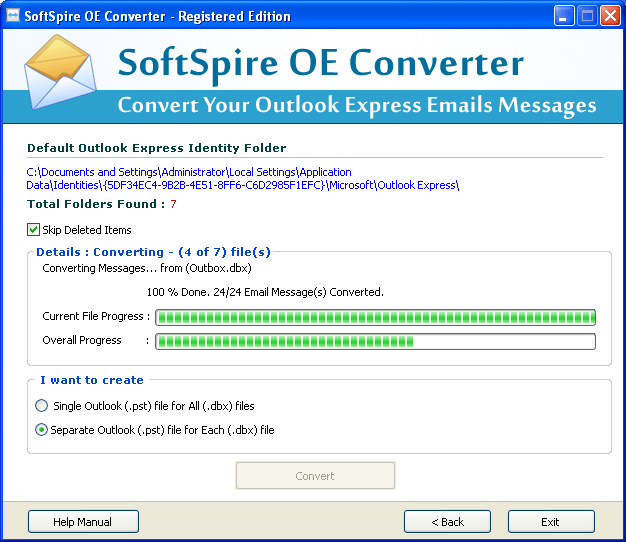The width and height of the screenshot is (626, 542).
Task: Click the app icon in the title bar
Action: point(12,16)
